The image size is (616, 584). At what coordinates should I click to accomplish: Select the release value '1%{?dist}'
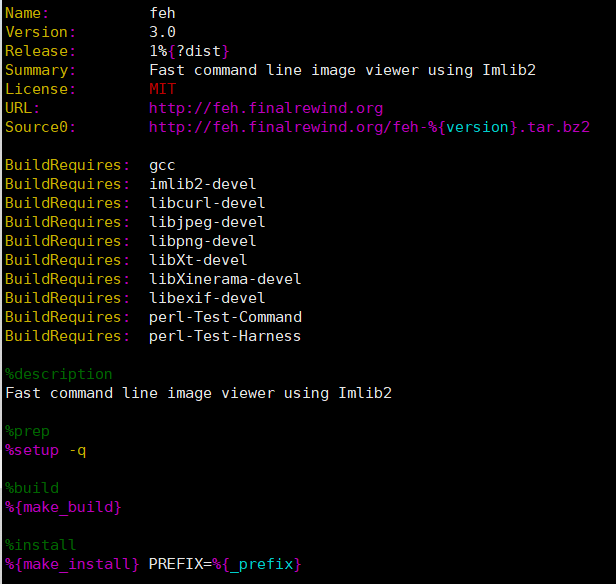pyautogui.click(x=189, y=51)
